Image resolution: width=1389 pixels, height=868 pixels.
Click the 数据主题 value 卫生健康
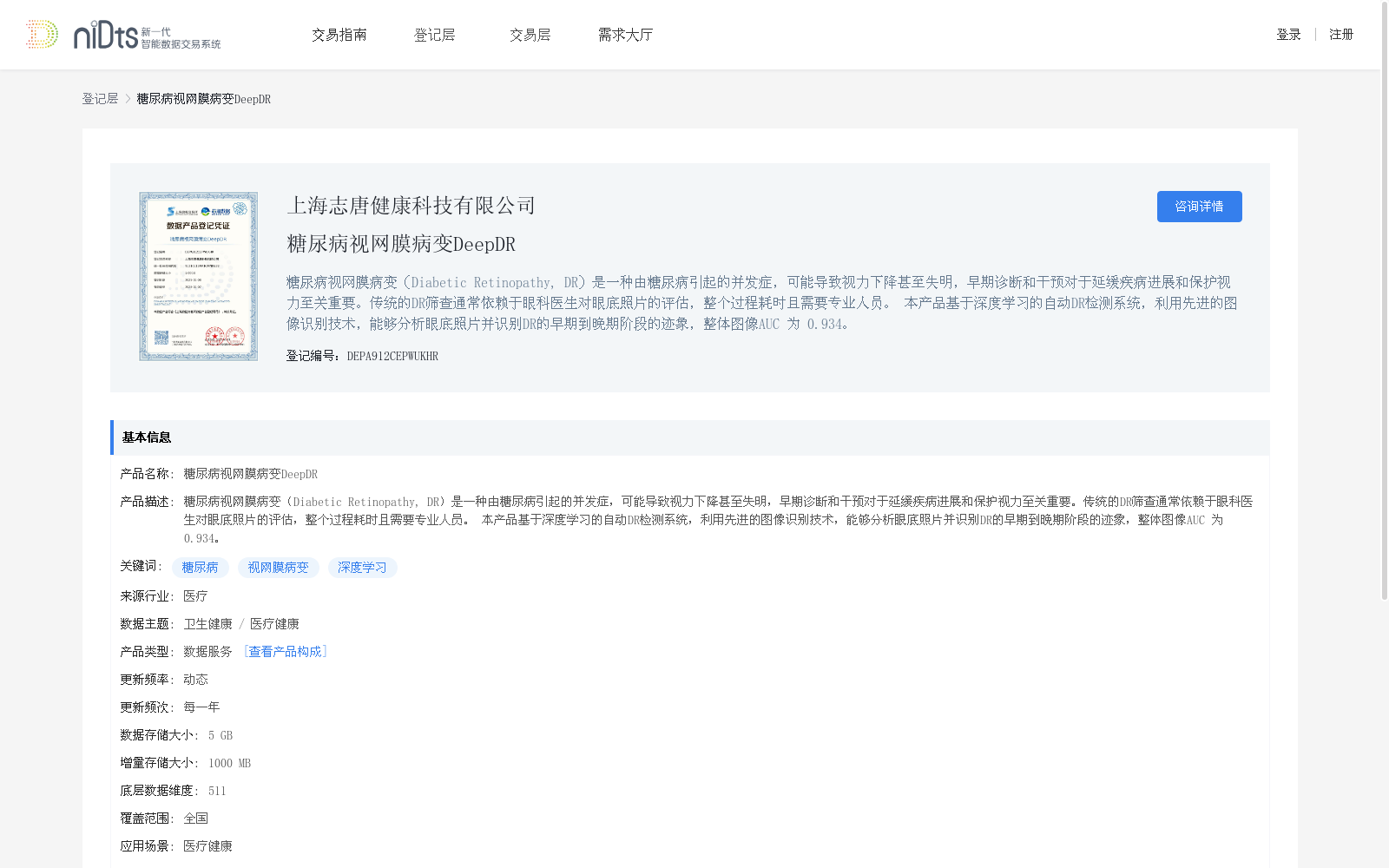click(x=208, y=624)
